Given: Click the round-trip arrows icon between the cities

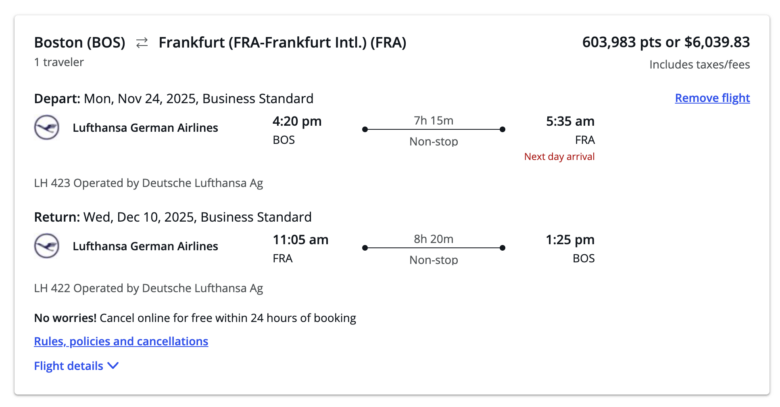Looking at the screenshot, I should coord(142,43).
